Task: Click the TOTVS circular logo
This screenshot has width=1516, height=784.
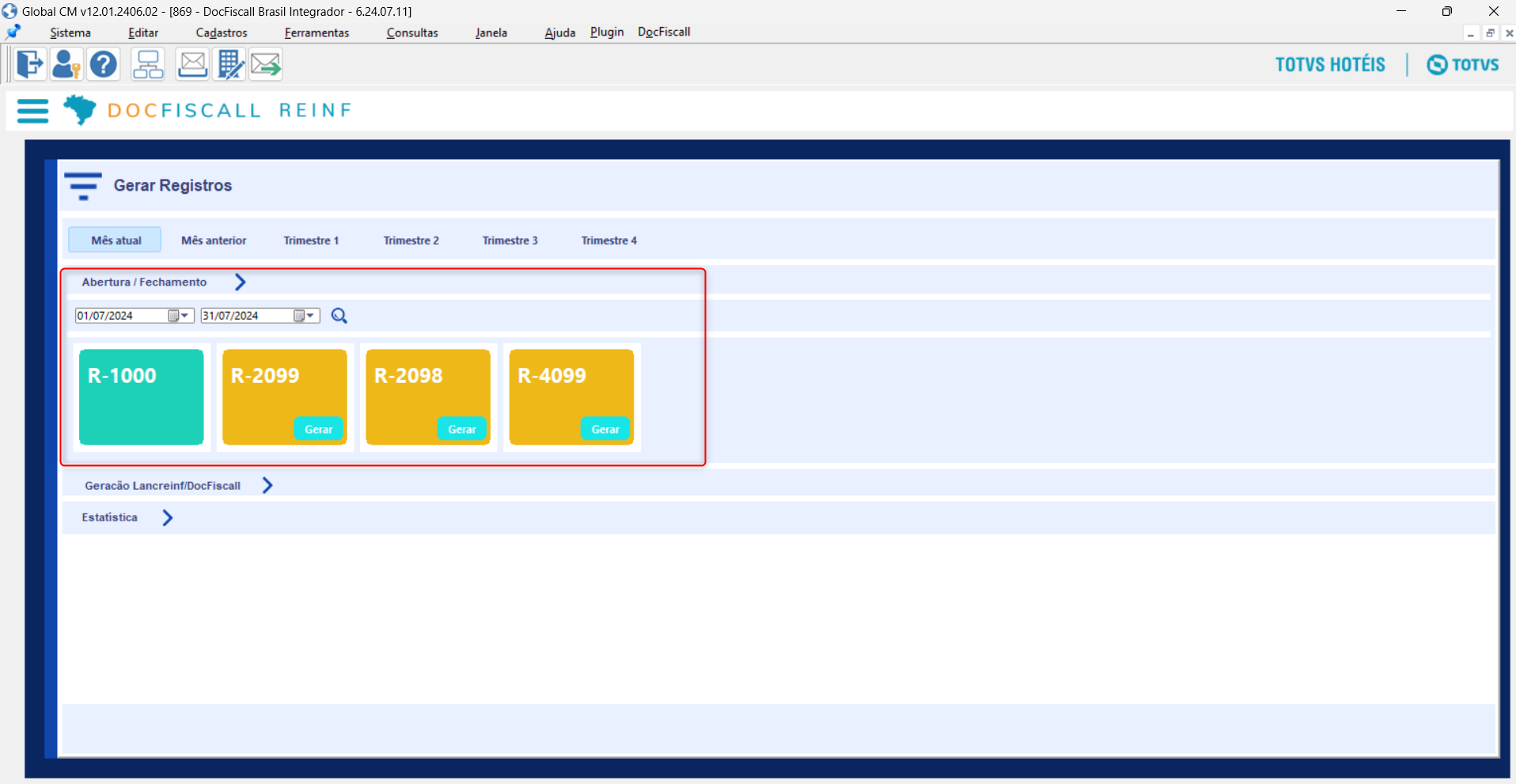Action: 1463,65
